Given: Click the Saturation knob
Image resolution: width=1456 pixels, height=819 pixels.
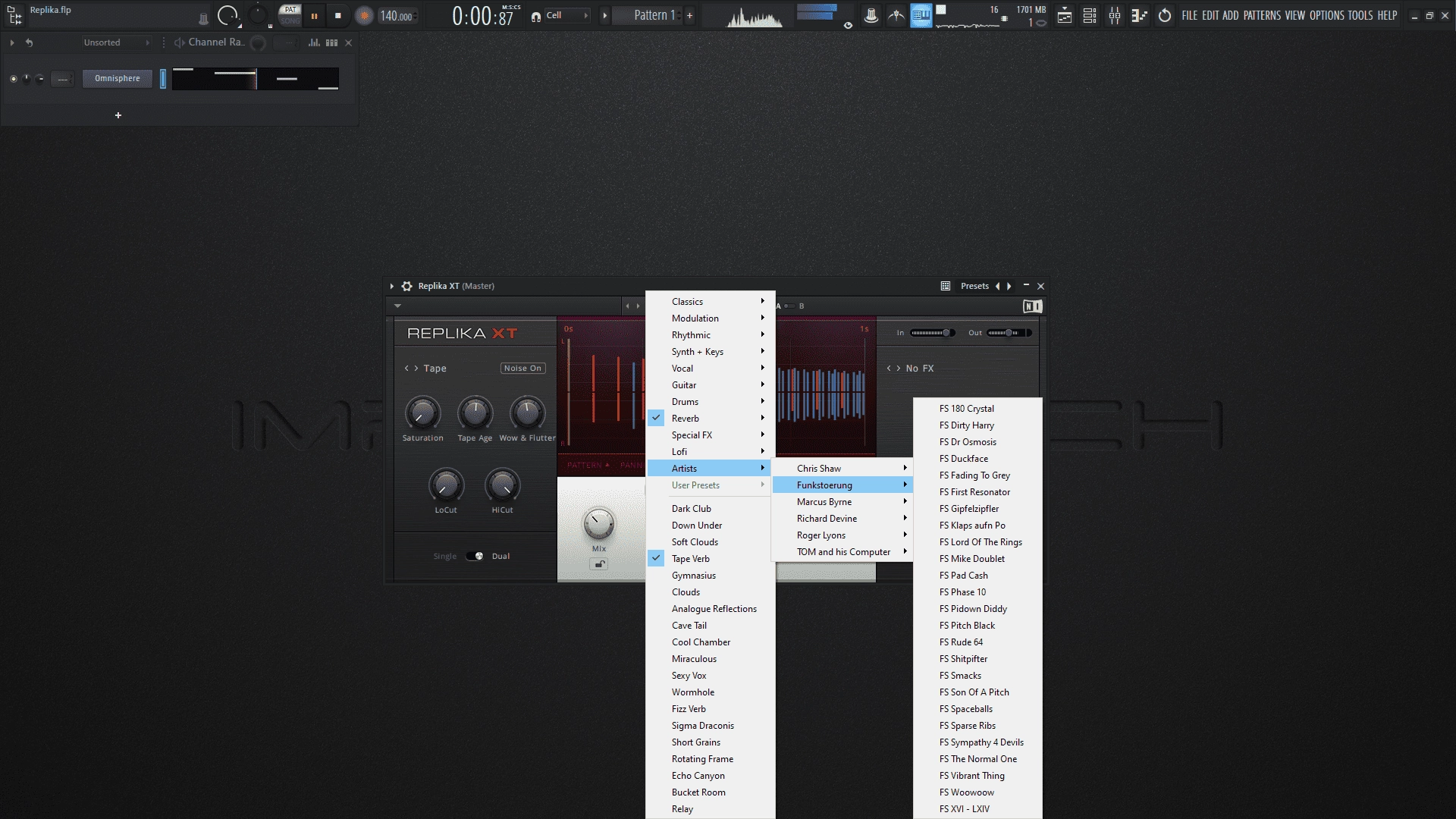Looking at the screenshot, I should (x=422, y=413).
